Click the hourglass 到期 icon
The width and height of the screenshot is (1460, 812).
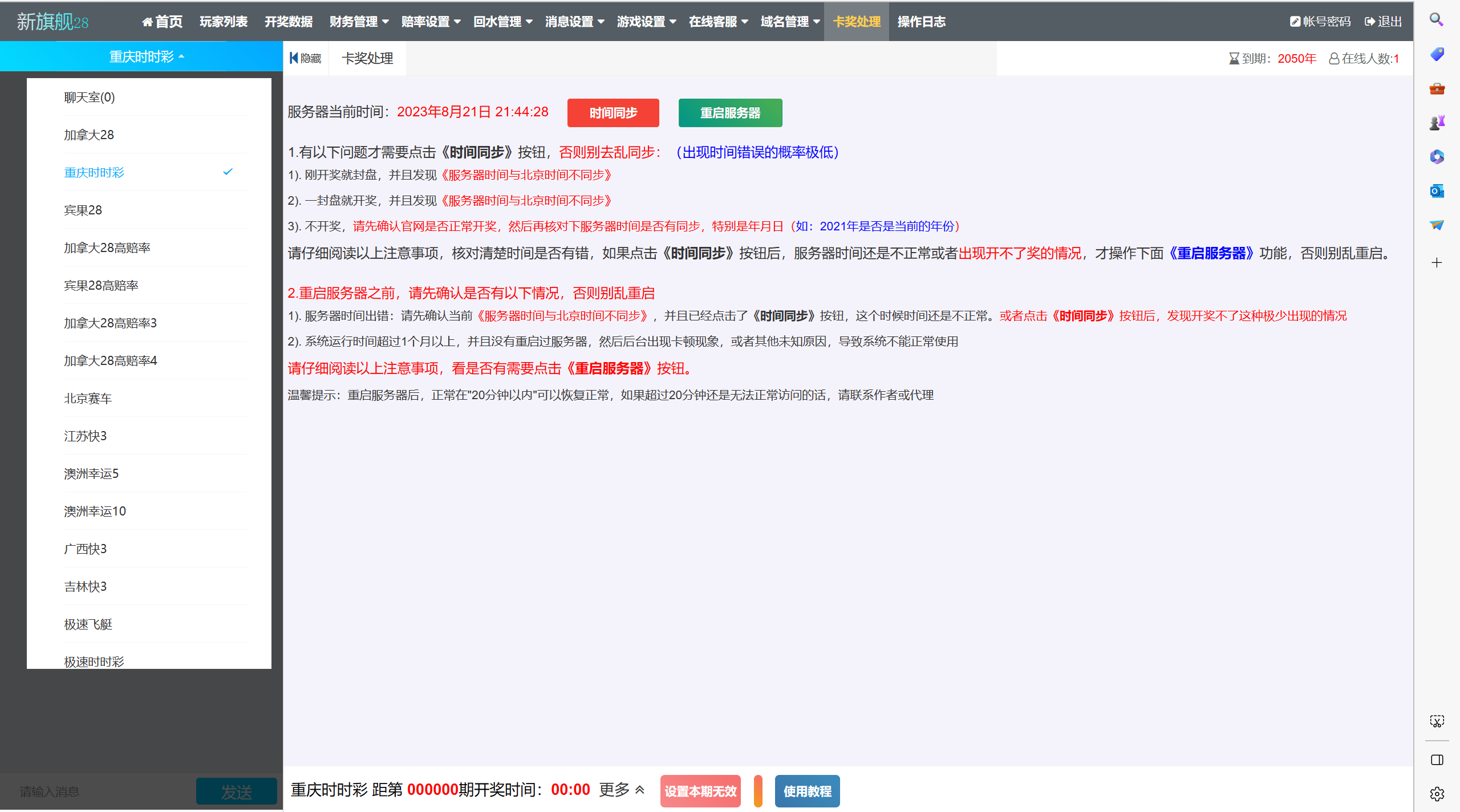[x=1234, y=59]
